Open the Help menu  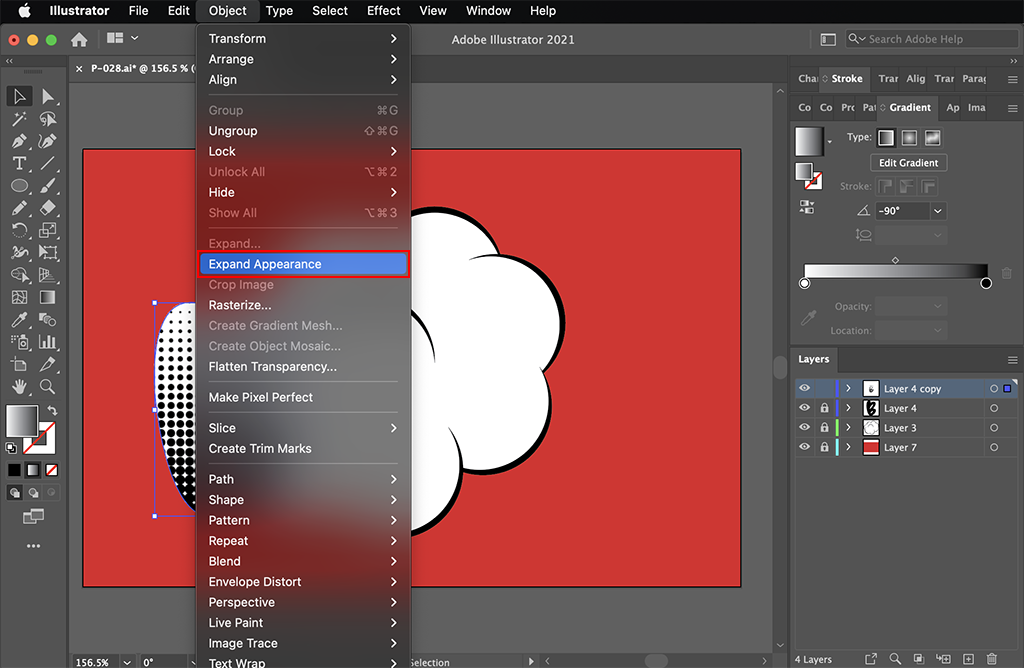click(x=543, y=10)
